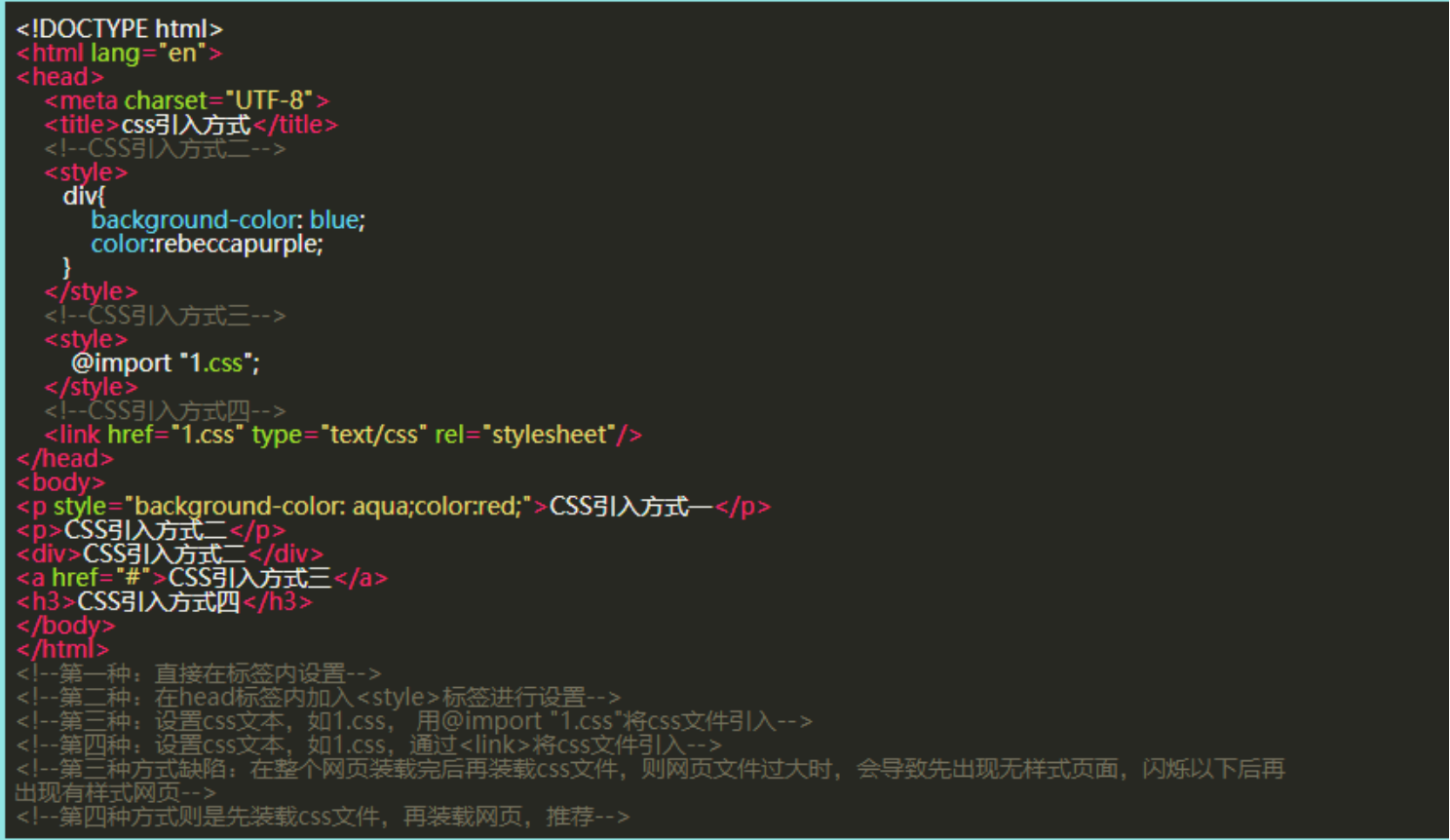Click the comment CSS引入方式四 in head
Screen dimensions: 1450x840
point(165,410)
